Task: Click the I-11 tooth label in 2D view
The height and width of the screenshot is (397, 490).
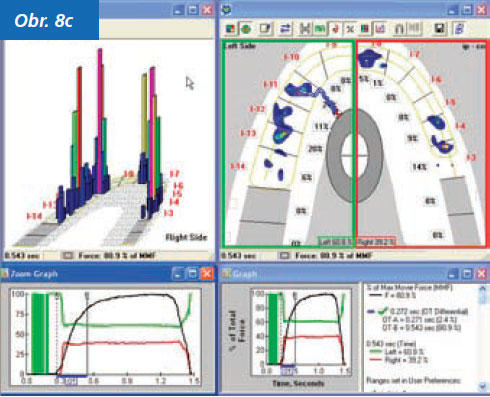Action: click(271, 84)
